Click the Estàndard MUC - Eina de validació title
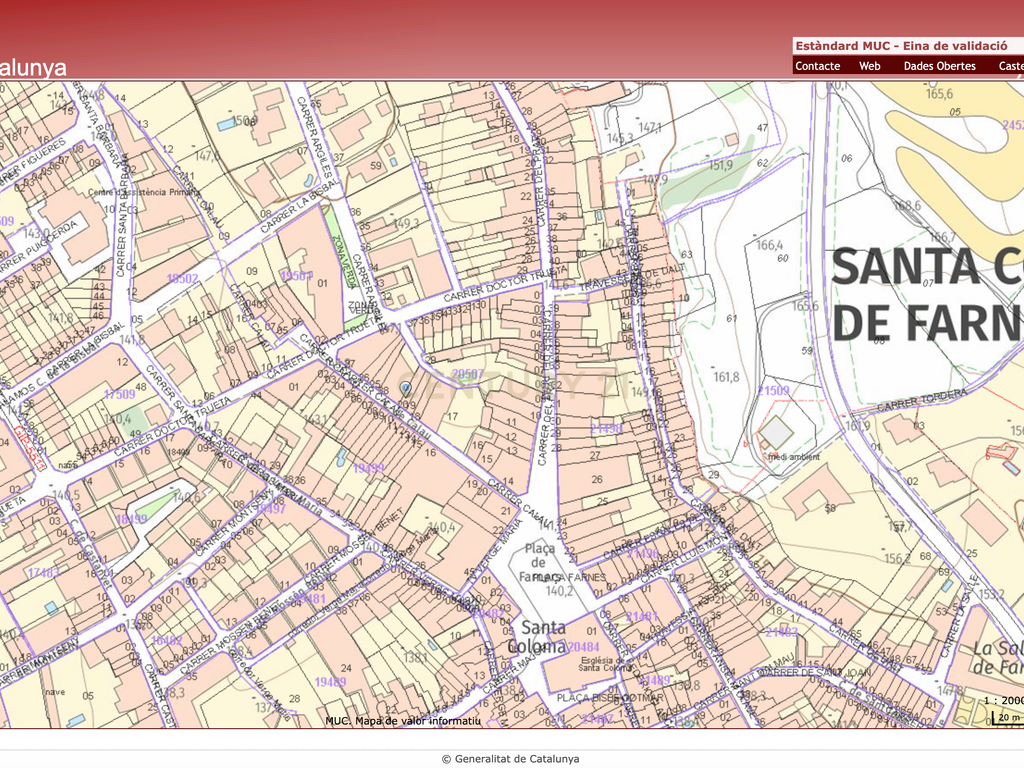The image size is (1024, 768). click(901, 46)
